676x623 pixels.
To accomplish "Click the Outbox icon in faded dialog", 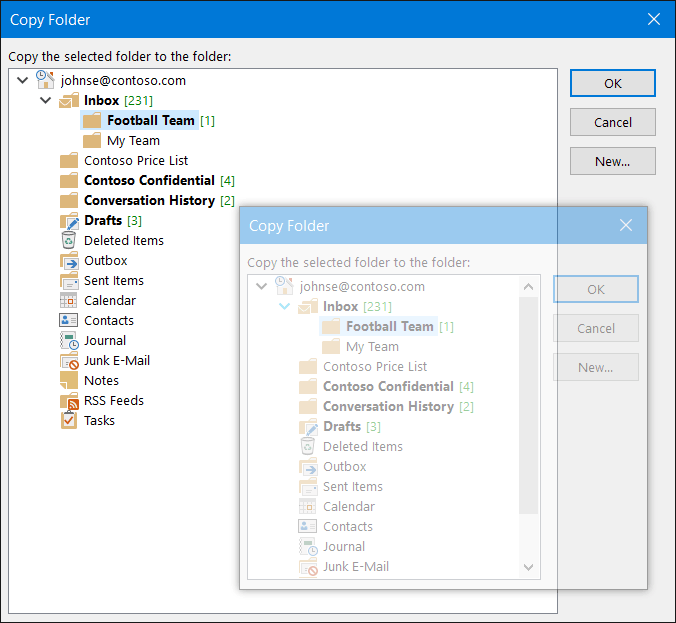I will click(x=309, y=467).
